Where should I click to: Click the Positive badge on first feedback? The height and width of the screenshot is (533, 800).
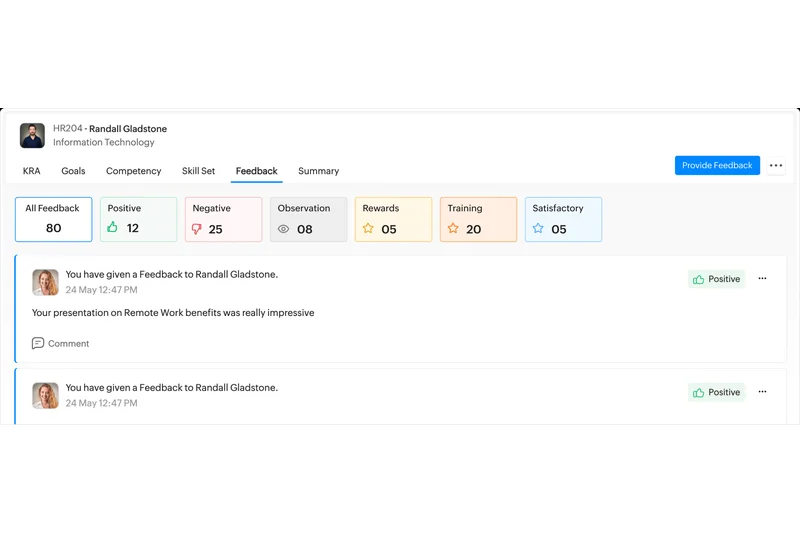[x=716, y=279]
